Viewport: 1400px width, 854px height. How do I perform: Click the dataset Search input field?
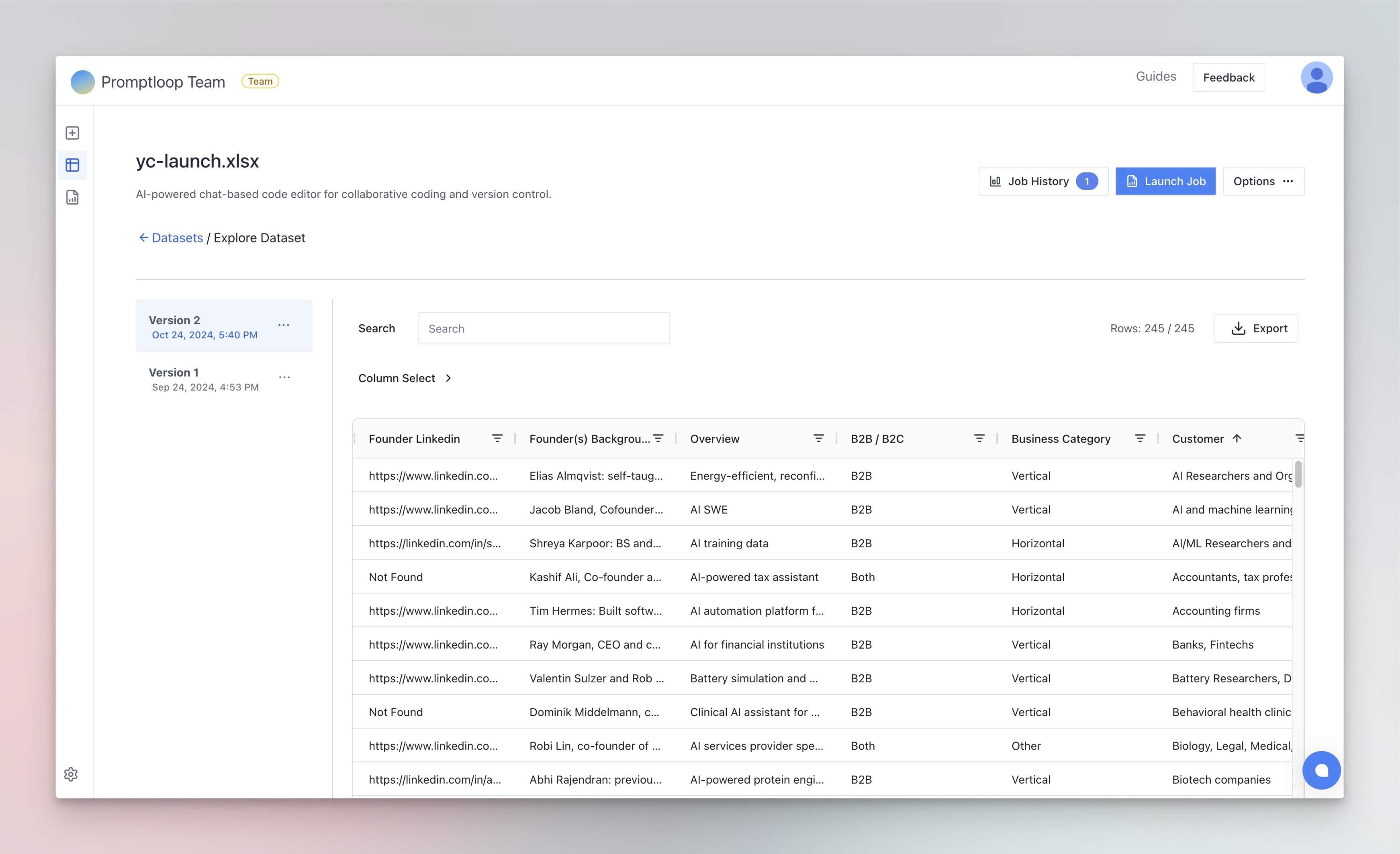coord(543,329)
